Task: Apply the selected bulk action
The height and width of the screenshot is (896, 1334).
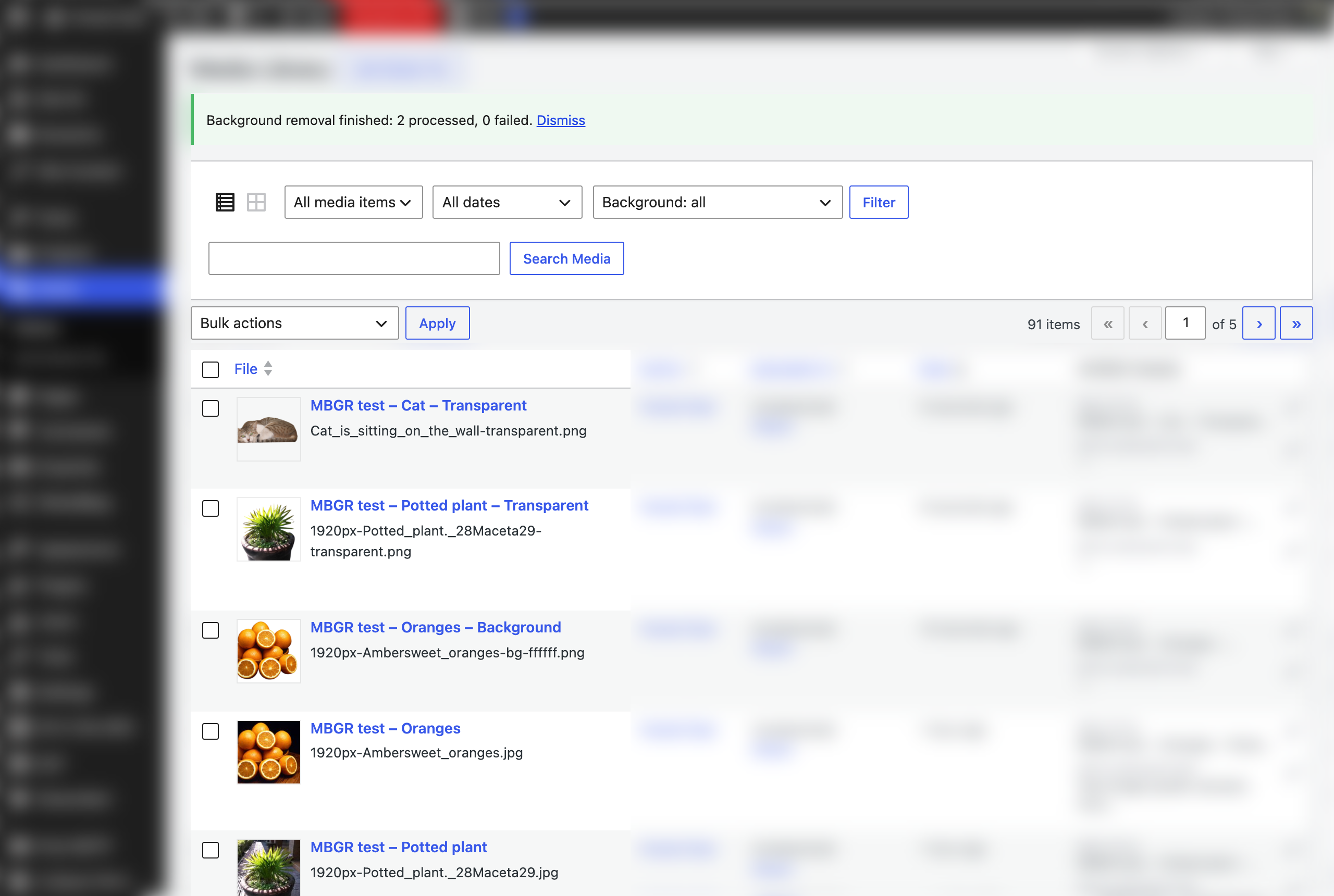Action: pos(437,323)
